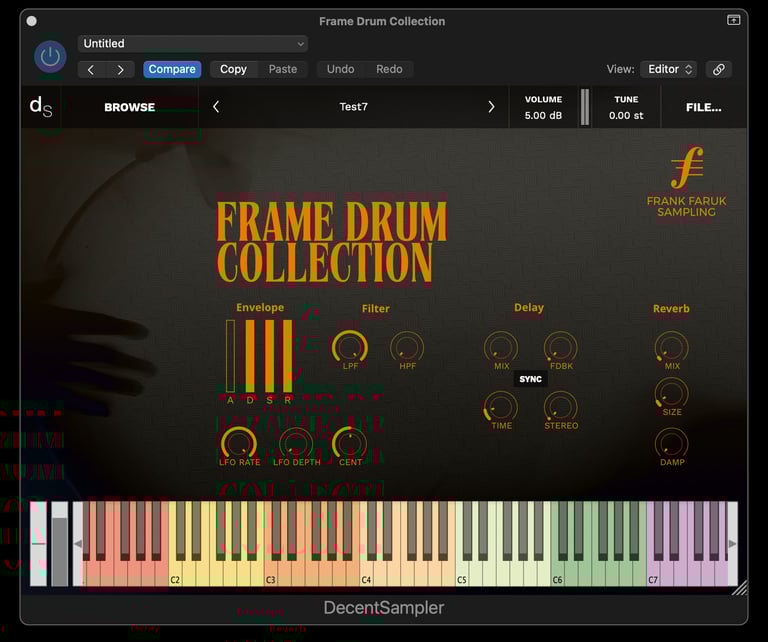The image size is (768, 642).
Task: Click the LPF filter knob
Action: point(350,347)
